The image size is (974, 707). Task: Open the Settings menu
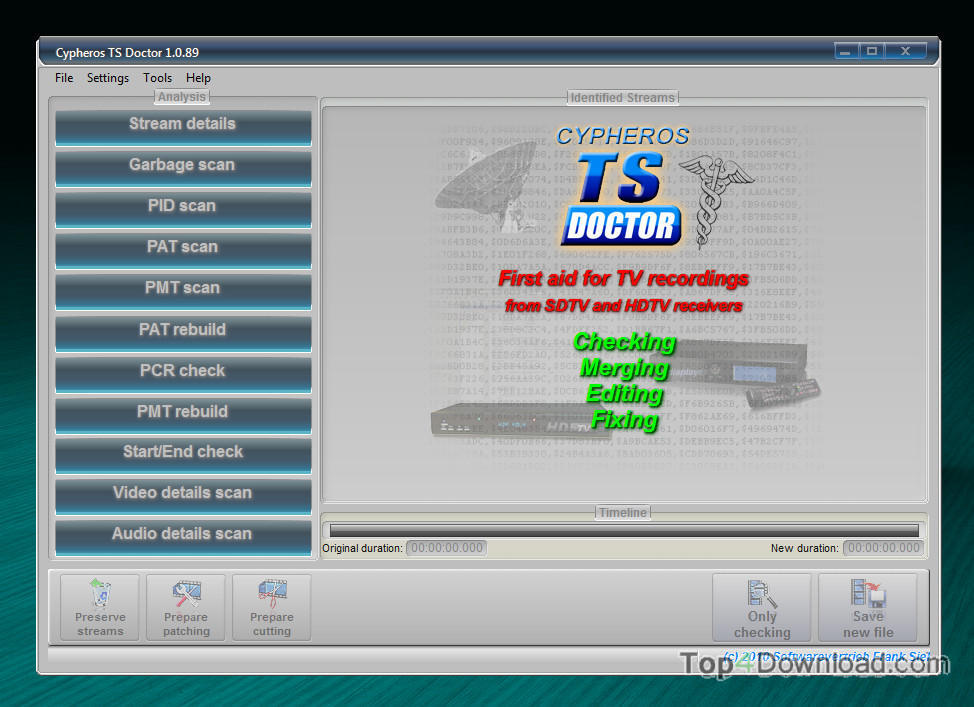(x=107, y=78)
